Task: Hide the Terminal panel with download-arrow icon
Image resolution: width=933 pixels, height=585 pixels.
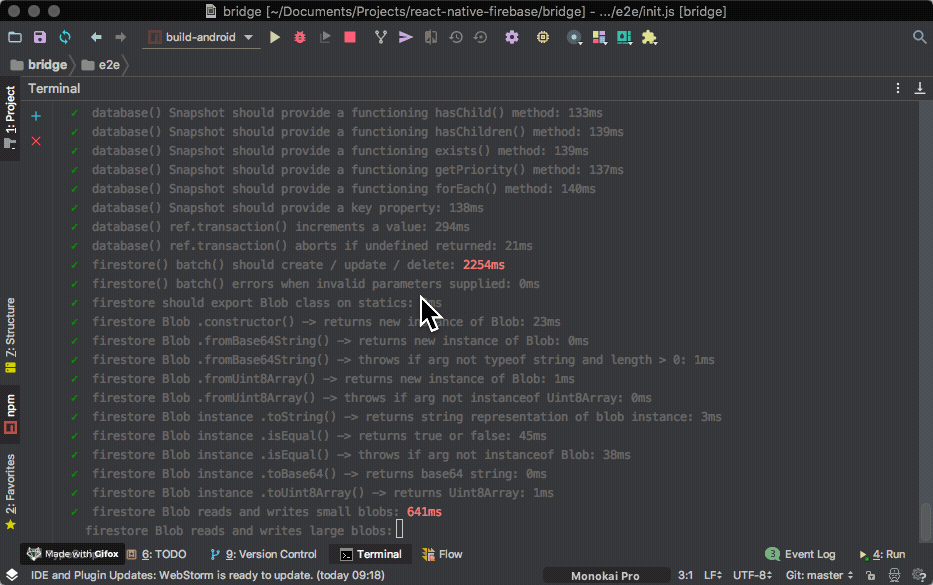Action: [x=919, y=88]
